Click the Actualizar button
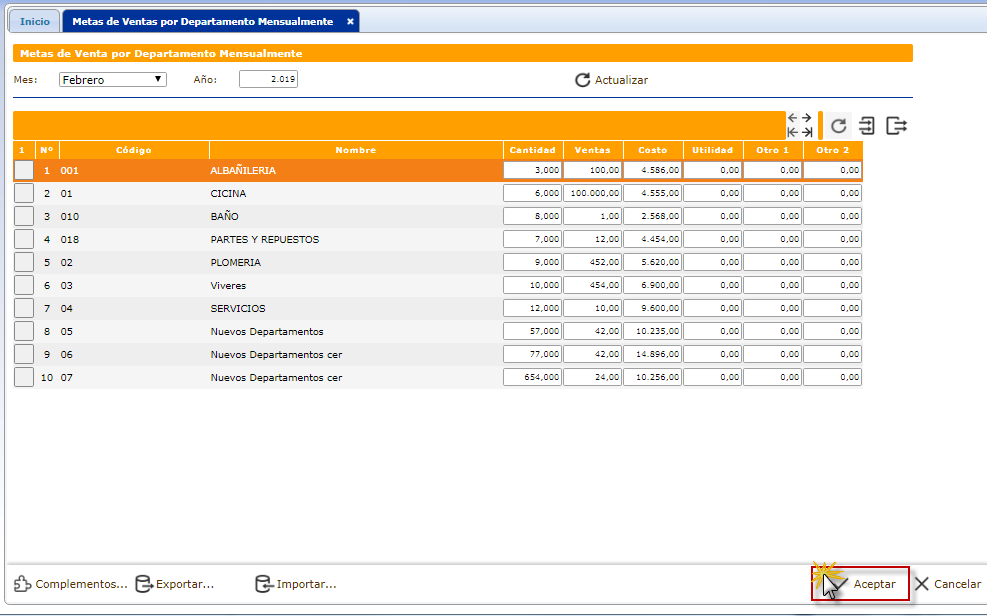 click(x=611, y=80)
